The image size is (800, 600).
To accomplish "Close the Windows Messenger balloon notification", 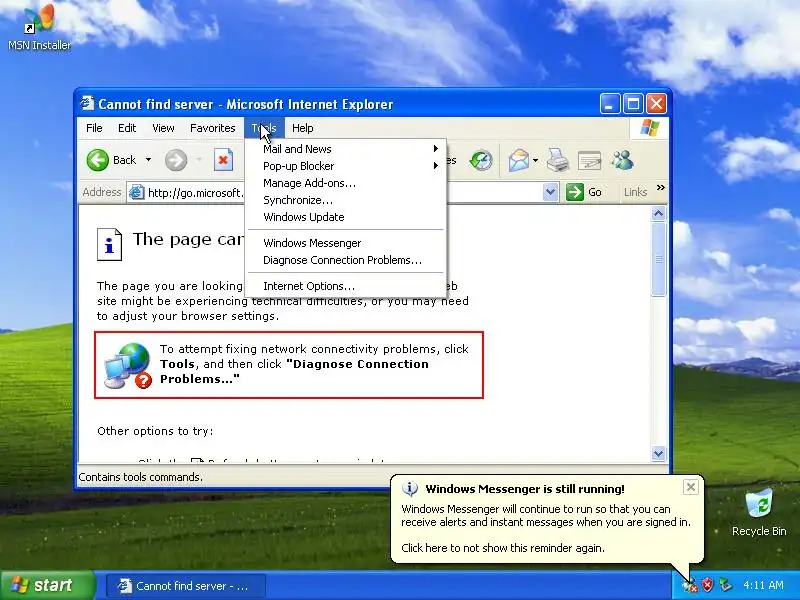I will (690, 487).
